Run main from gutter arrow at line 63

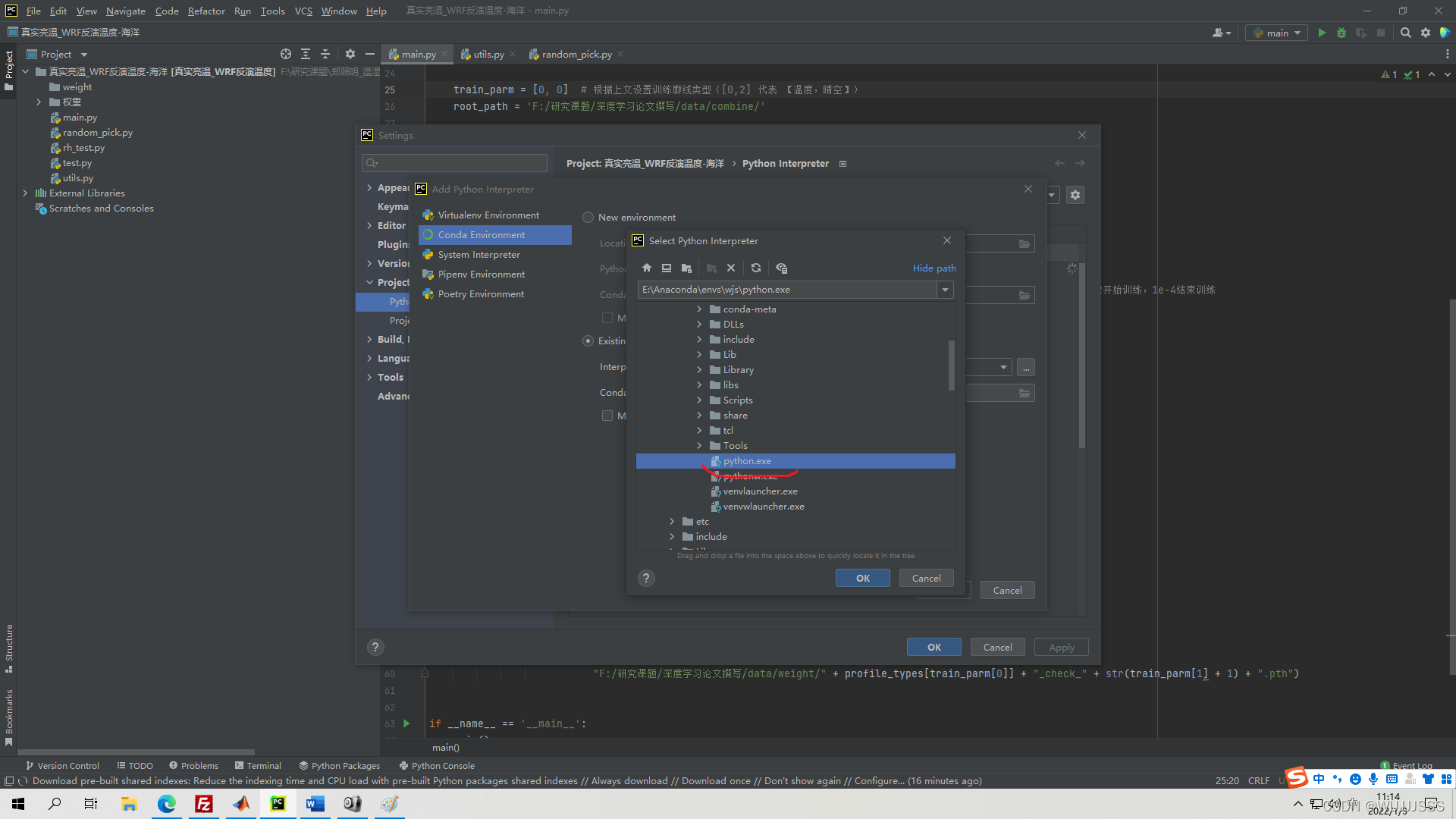(x=406, y=723)
